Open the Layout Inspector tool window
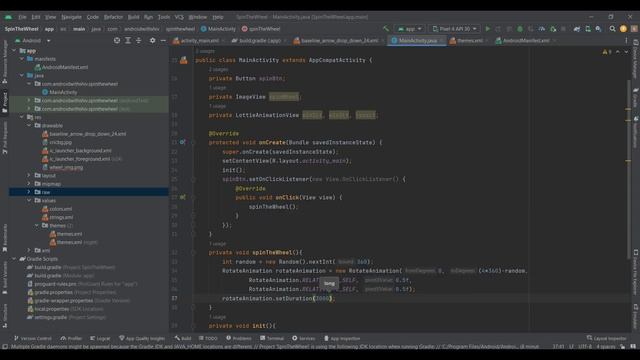Screen dimensions: 640x360 pos(607,338)
